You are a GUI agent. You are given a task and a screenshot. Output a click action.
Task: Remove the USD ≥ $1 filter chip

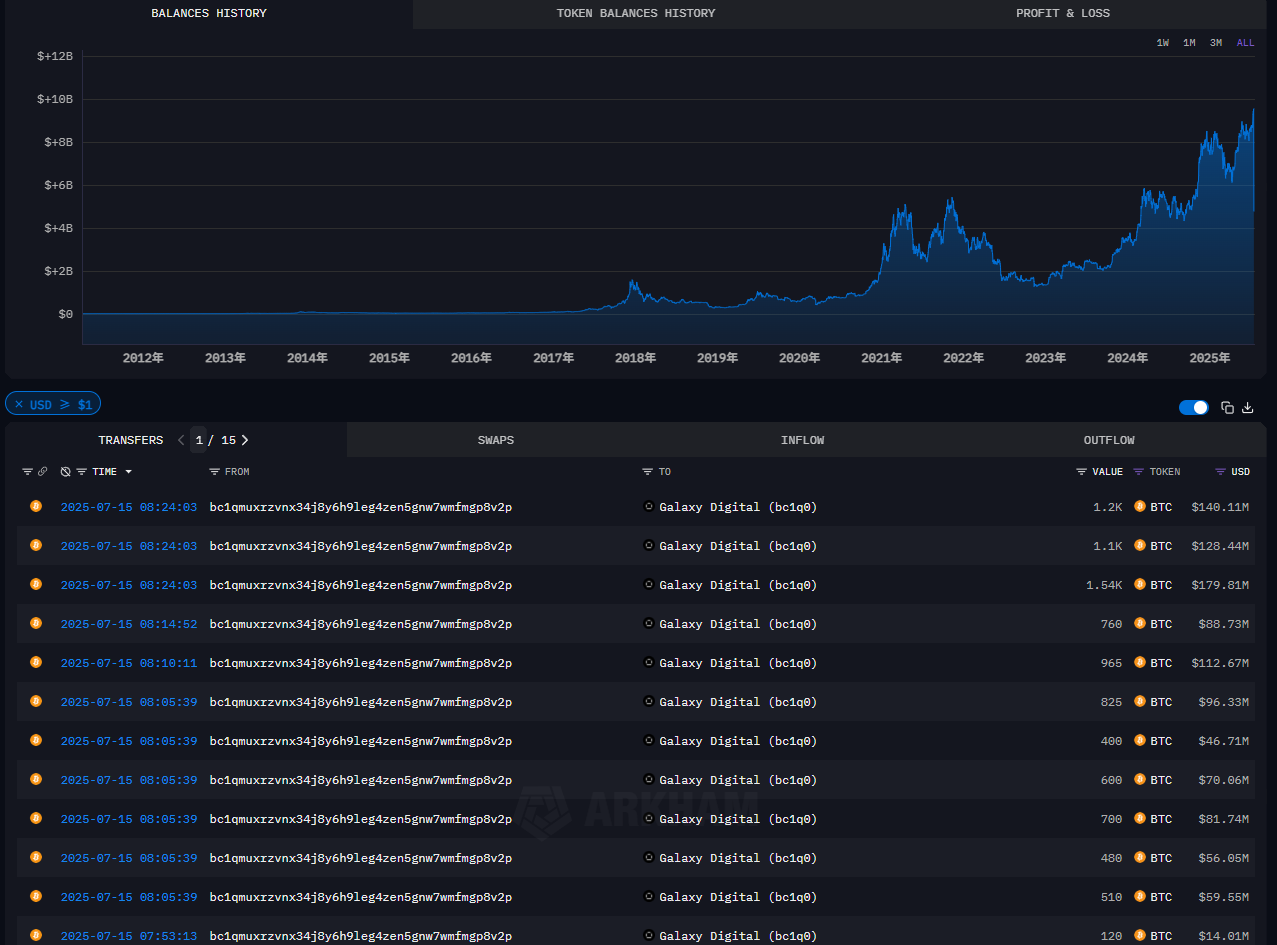coord(19,405)
